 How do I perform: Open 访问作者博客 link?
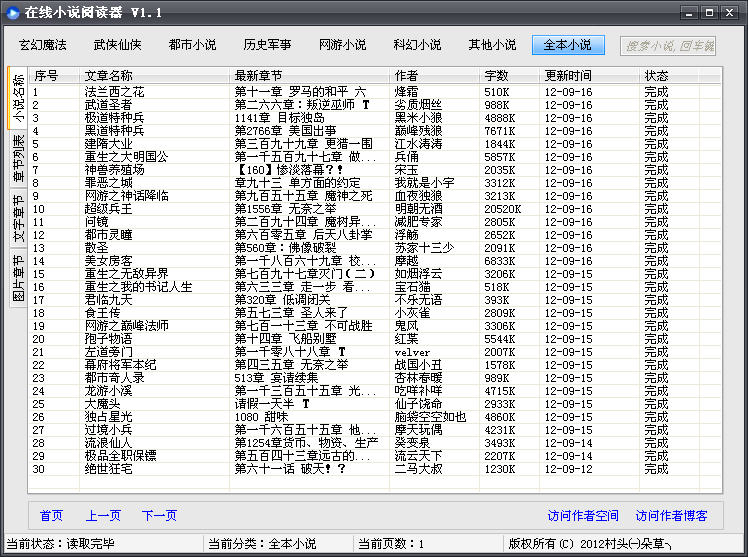[671, 516]
